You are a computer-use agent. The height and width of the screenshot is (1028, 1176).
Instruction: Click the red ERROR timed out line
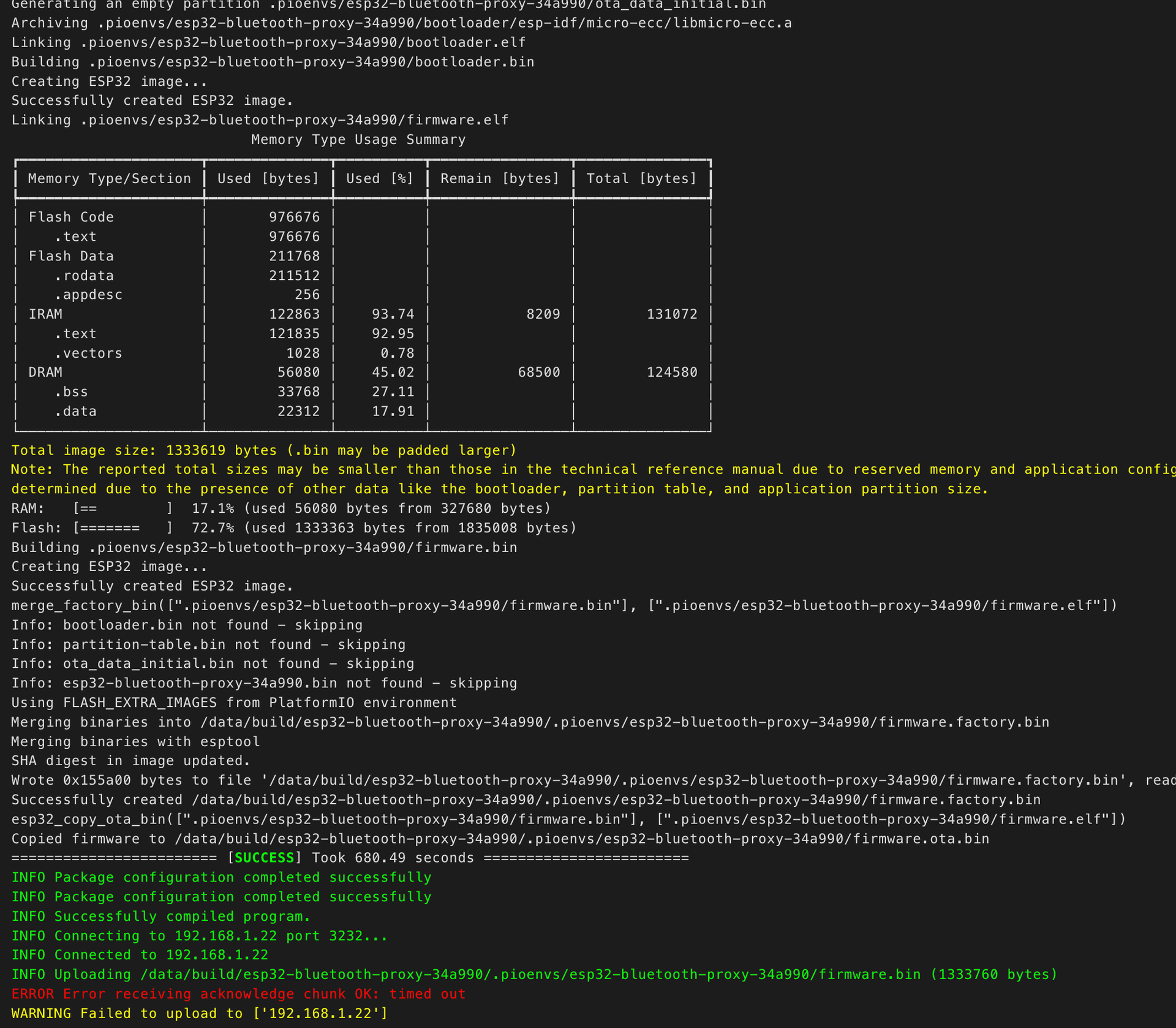[x=238, y=994]
